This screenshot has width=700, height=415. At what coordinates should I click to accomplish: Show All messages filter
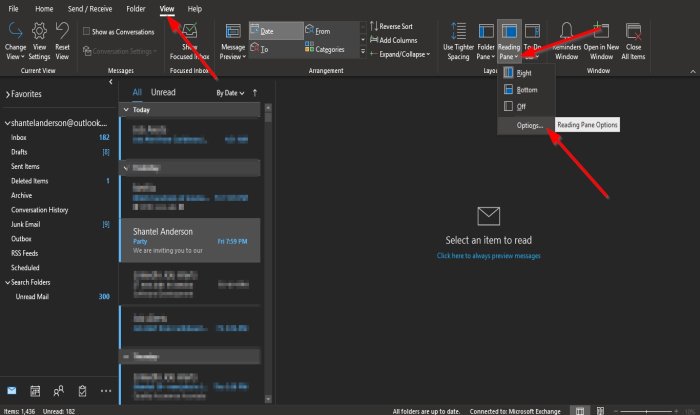click(x=137, y=92)
